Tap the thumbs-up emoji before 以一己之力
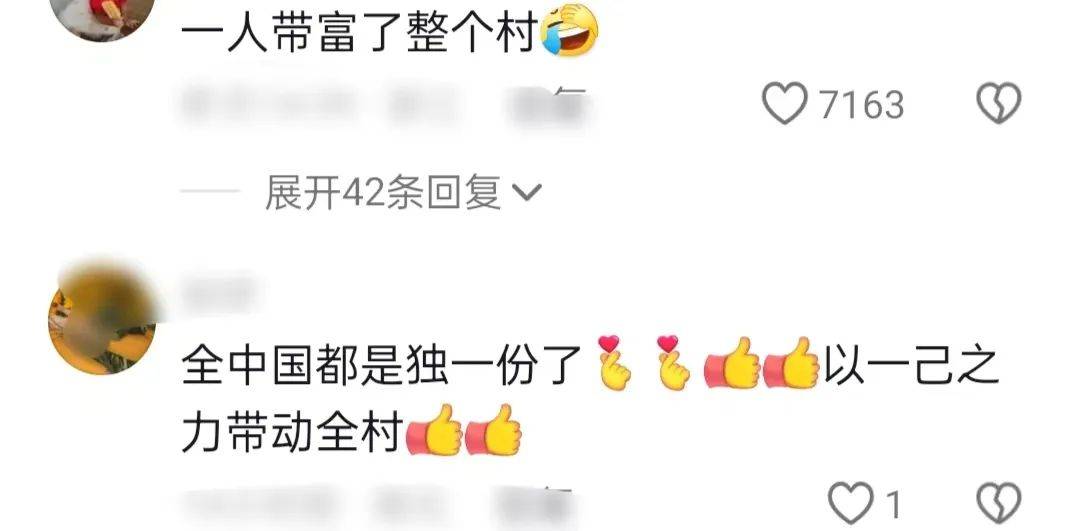 click(x=791, y=363)
